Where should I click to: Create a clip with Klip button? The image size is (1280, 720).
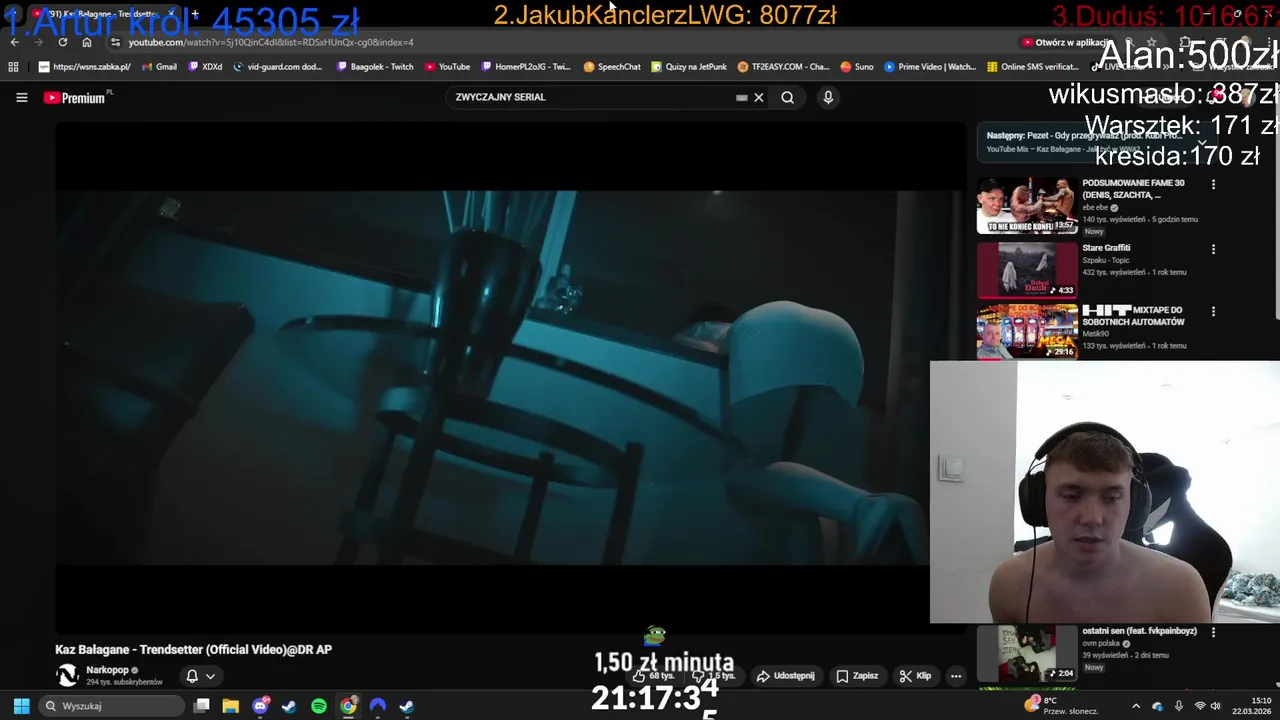pyautogui.click(x=915, y=676)
